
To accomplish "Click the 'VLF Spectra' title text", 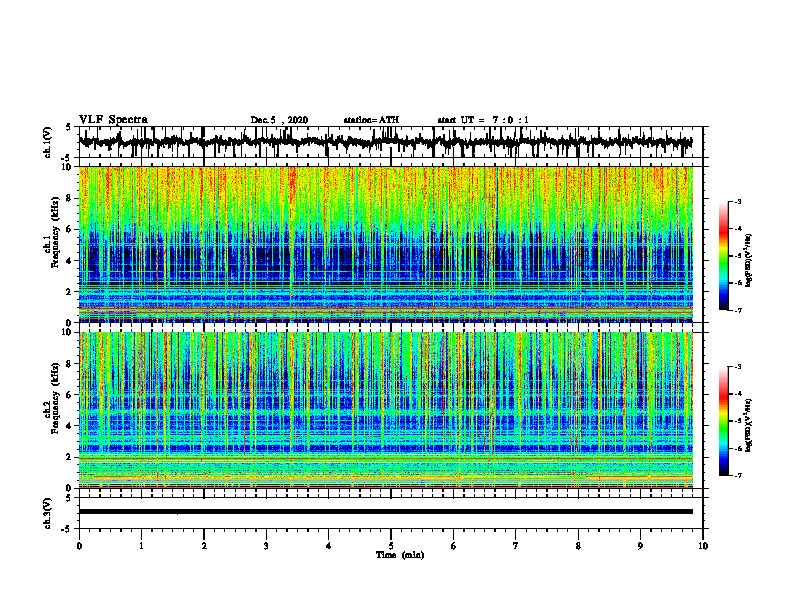I will pyautogui.click(x=113, y=120).
